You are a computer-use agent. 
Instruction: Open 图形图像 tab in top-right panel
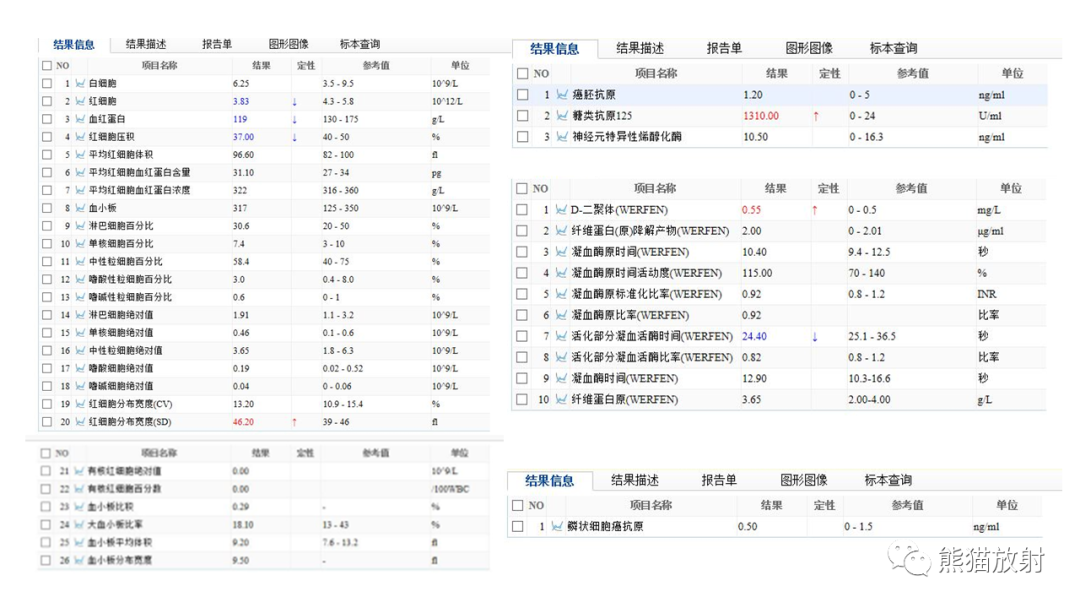[809, 48]
